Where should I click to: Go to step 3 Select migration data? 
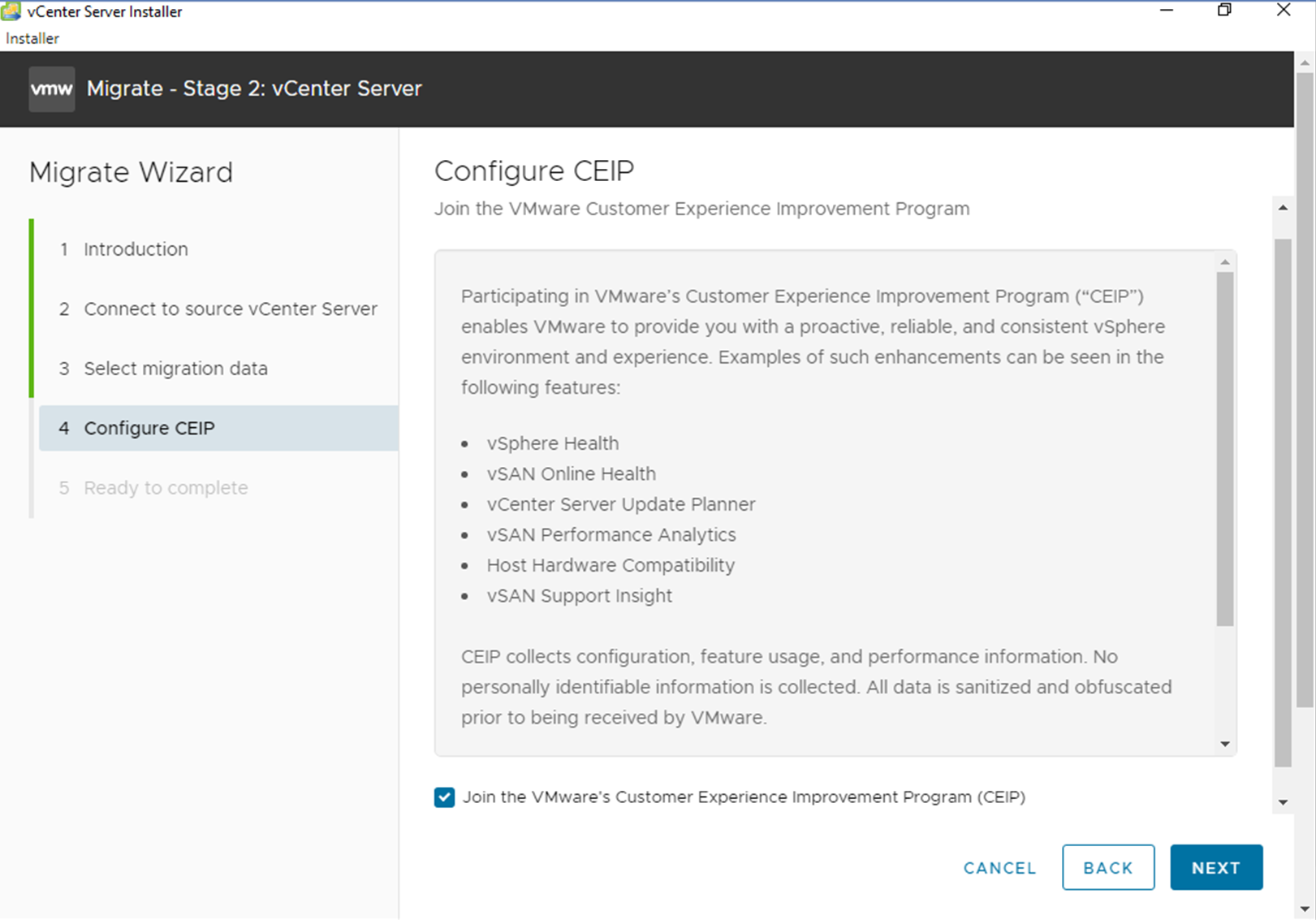(164, 369)
